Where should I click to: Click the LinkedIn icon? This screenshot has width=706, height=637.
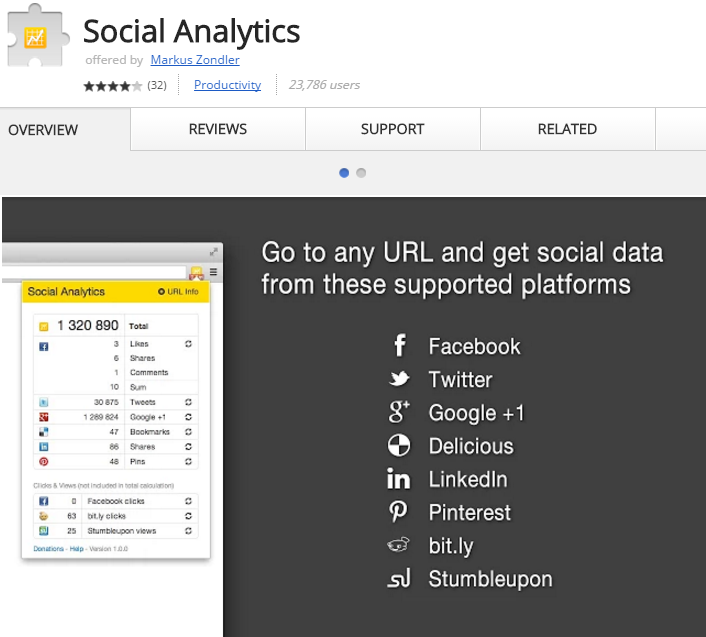point(399,479)
